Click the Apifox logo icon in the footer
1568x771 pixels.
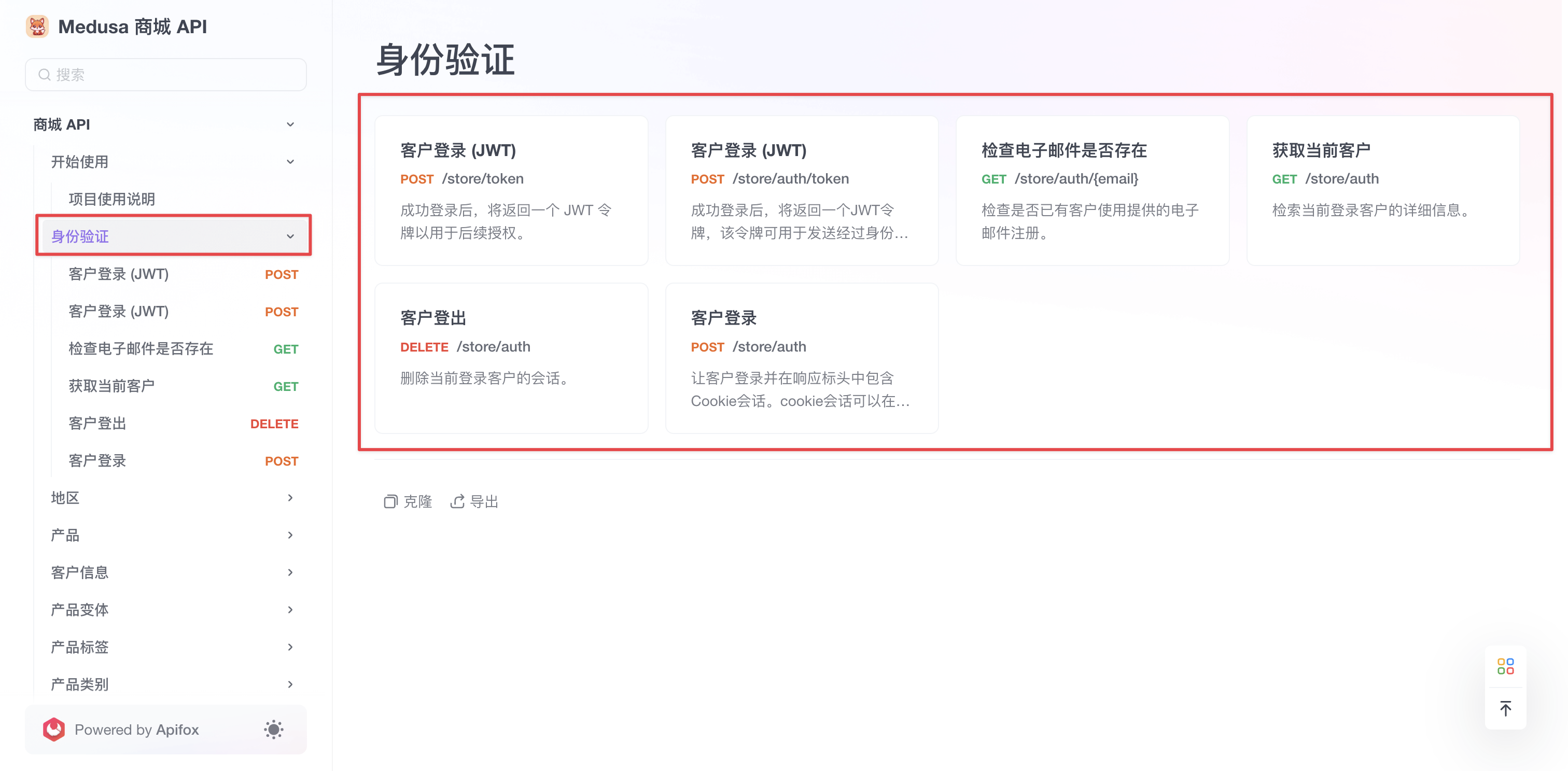(x=53, y=729)
